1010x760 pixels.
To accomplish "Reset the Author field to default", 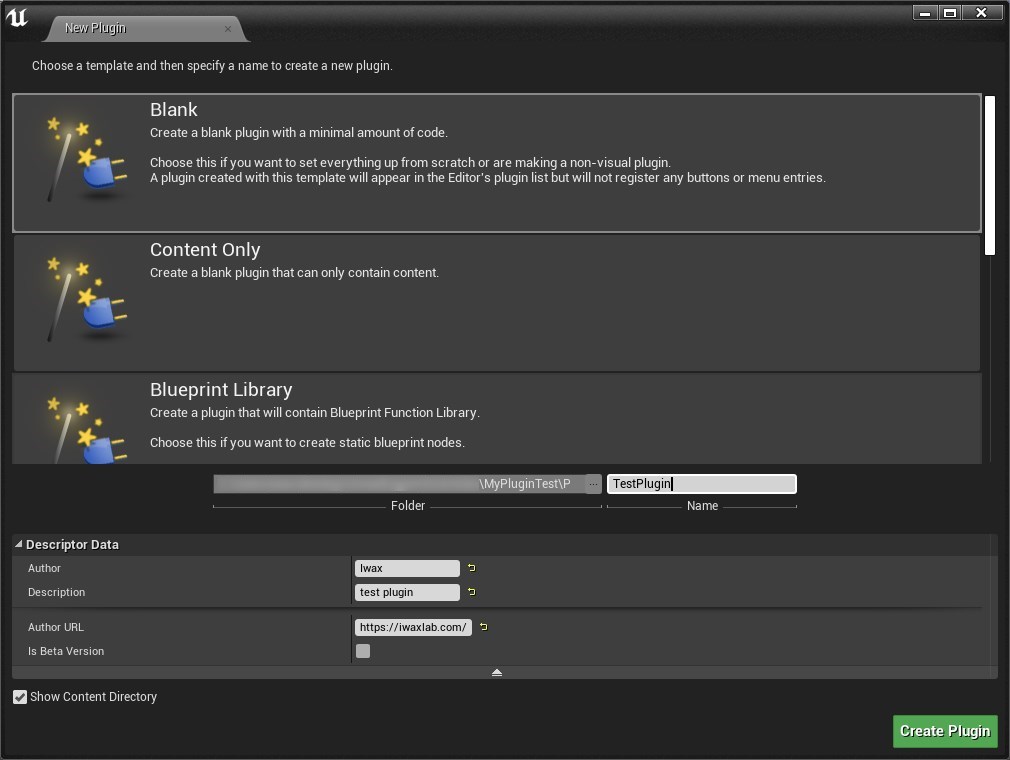I will click(x=472, y=568).
